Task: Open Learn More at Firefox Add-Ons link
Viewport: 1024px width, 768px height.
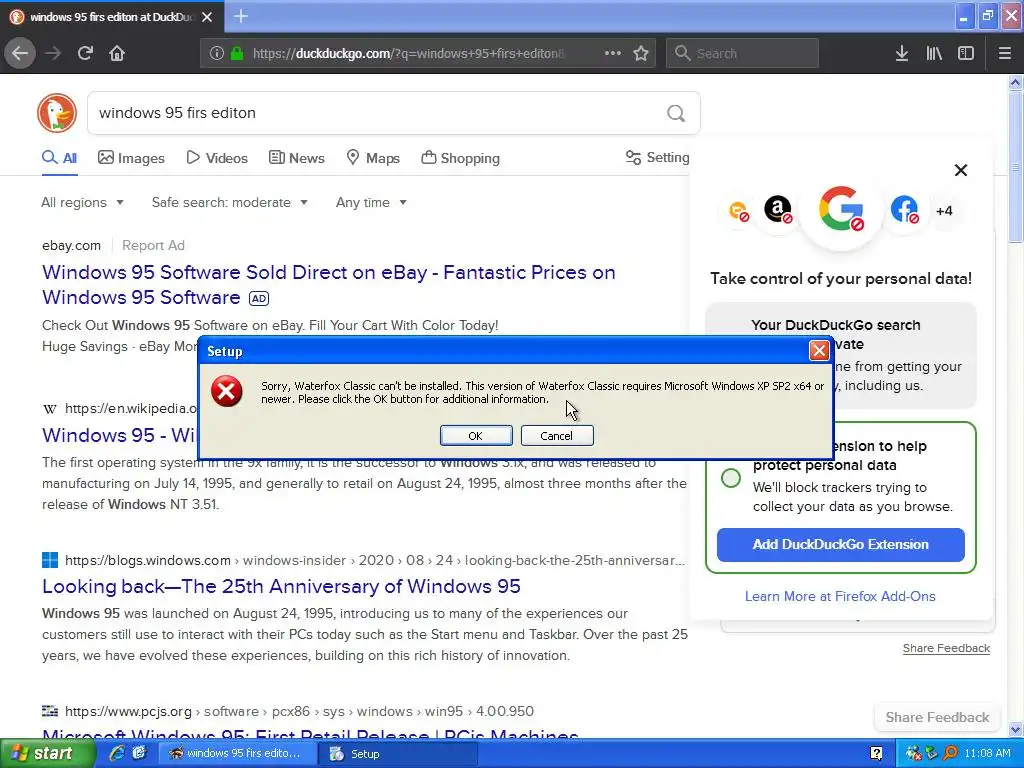Action: point(840,596)
